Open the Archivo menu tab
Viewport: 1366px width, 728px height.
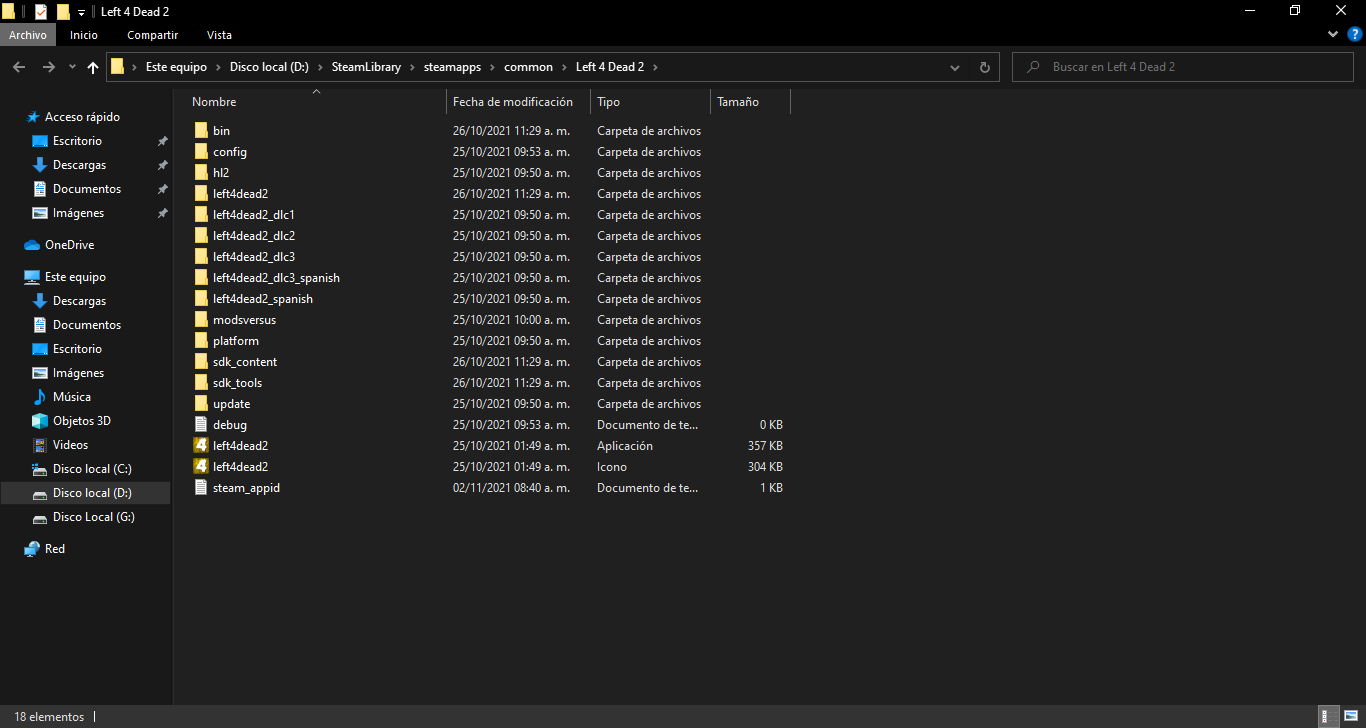28,35
